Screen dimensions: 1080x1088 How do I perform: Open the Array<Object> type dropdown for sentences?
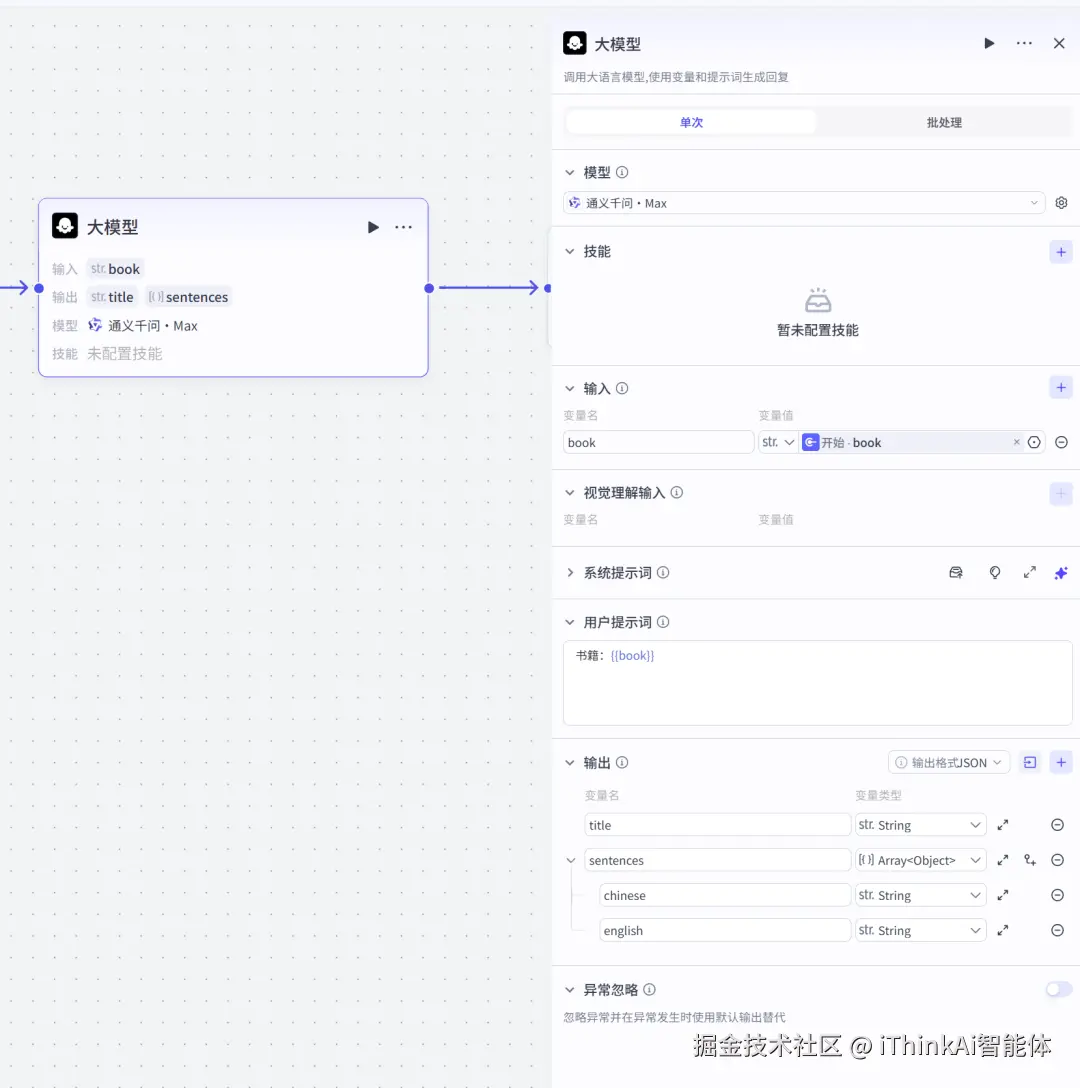pyautogui.click(x=920, y=860)
